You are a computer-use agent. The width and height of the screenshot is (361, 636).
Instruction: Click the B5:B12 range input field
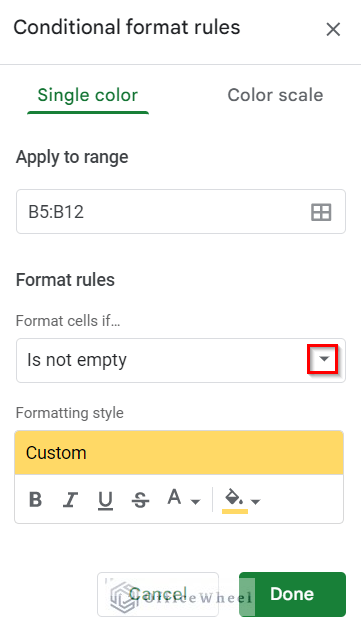(181, 211)
